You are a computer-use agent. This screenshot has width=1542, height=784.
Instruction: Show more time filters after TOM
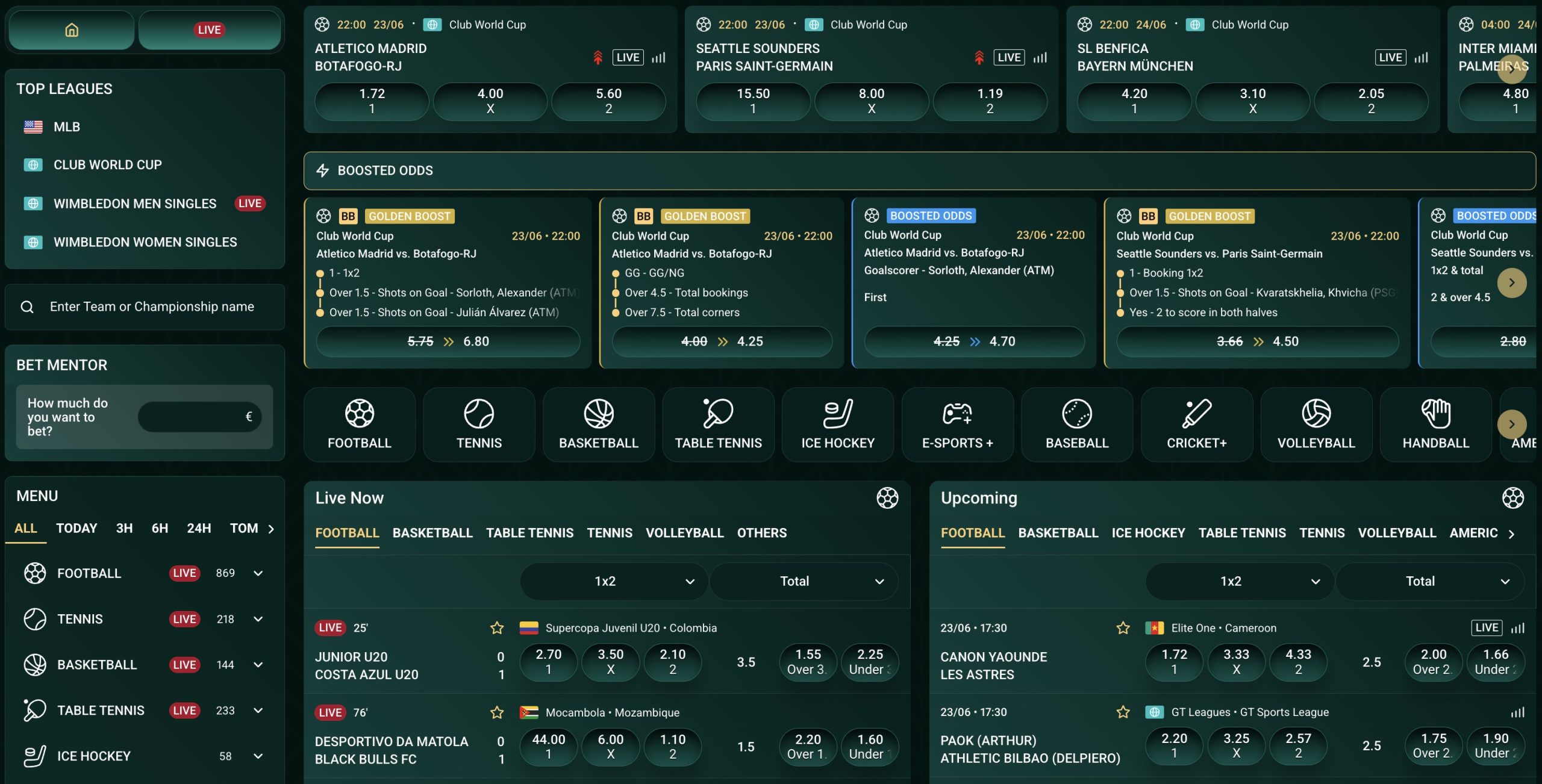pos(271,529)
